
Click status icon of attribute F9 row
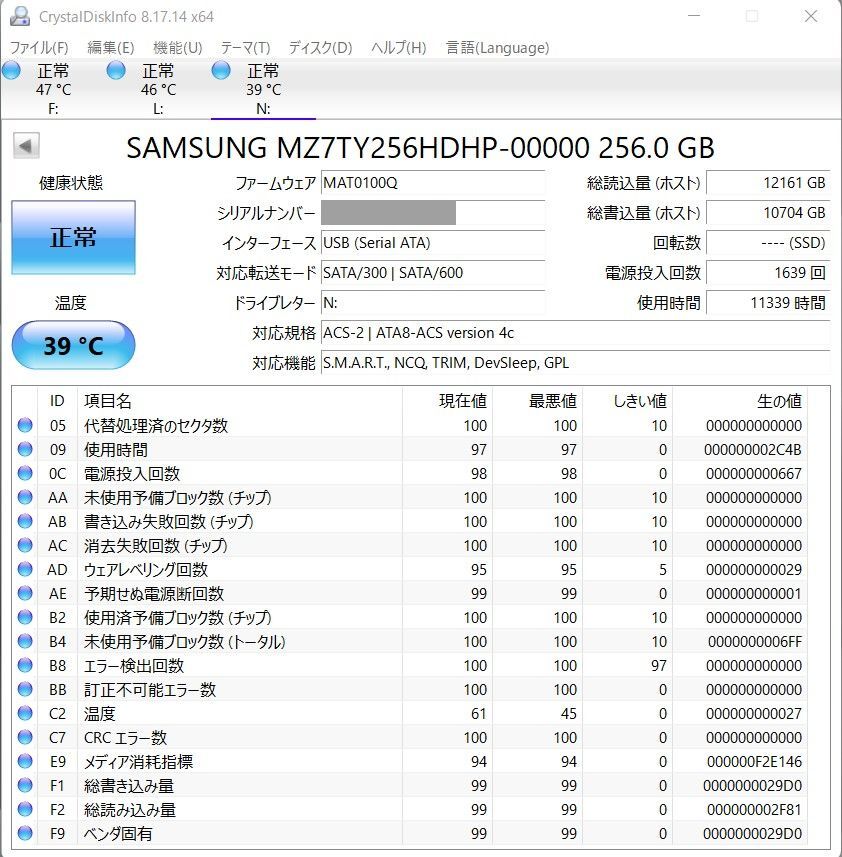25,833
